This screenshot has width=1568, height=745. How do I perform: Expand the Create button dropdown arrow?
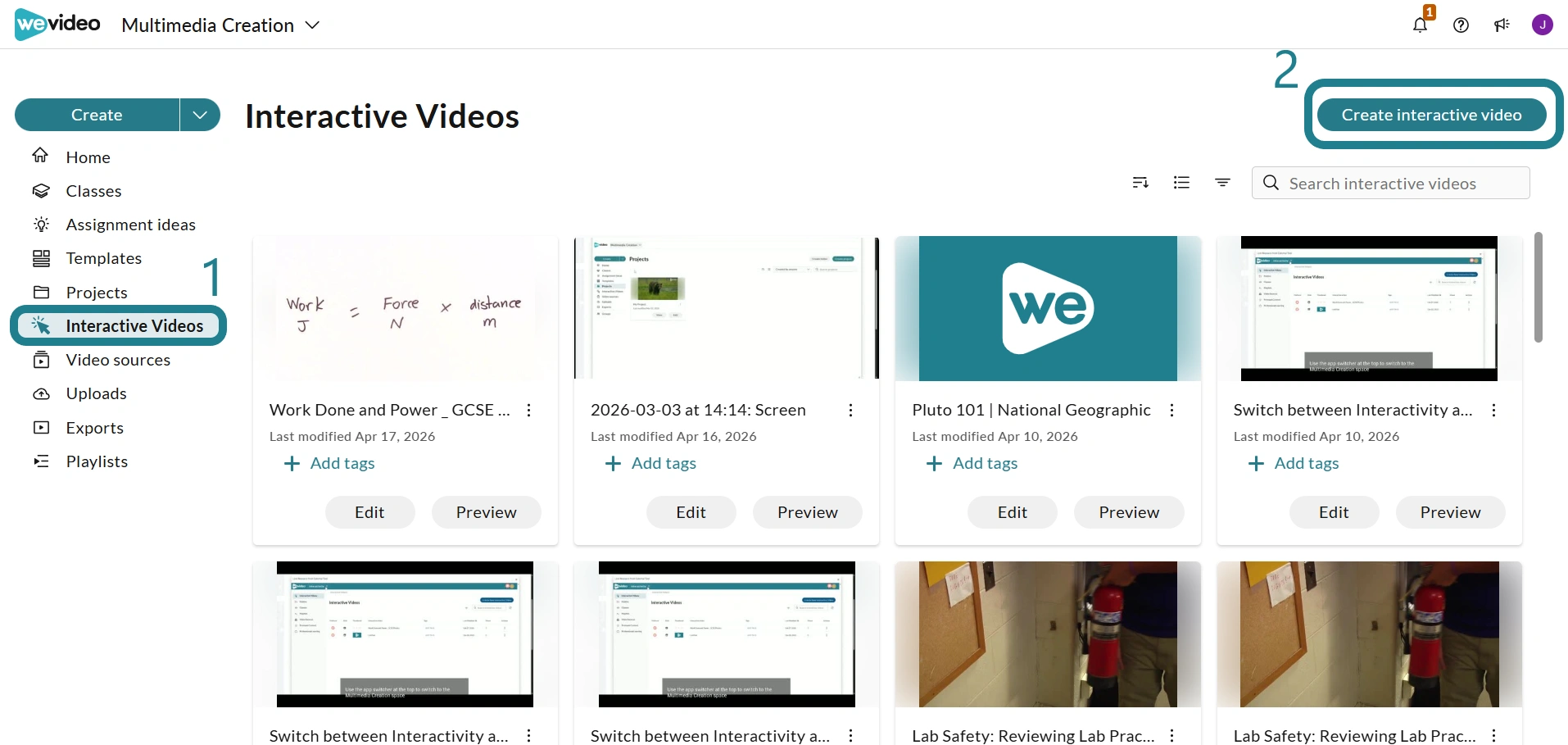pos(200,115)
